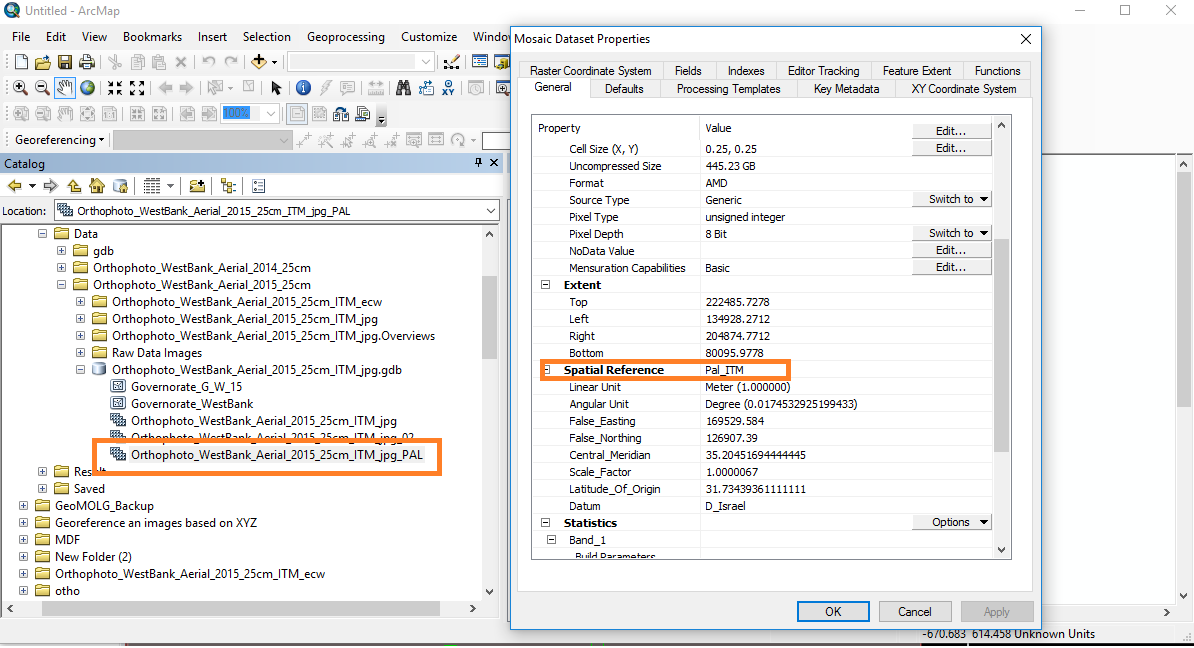Open the Customize menu
Image resolution: width=1194 pixels, height=648 pixels.
click(x=429, y=37)
